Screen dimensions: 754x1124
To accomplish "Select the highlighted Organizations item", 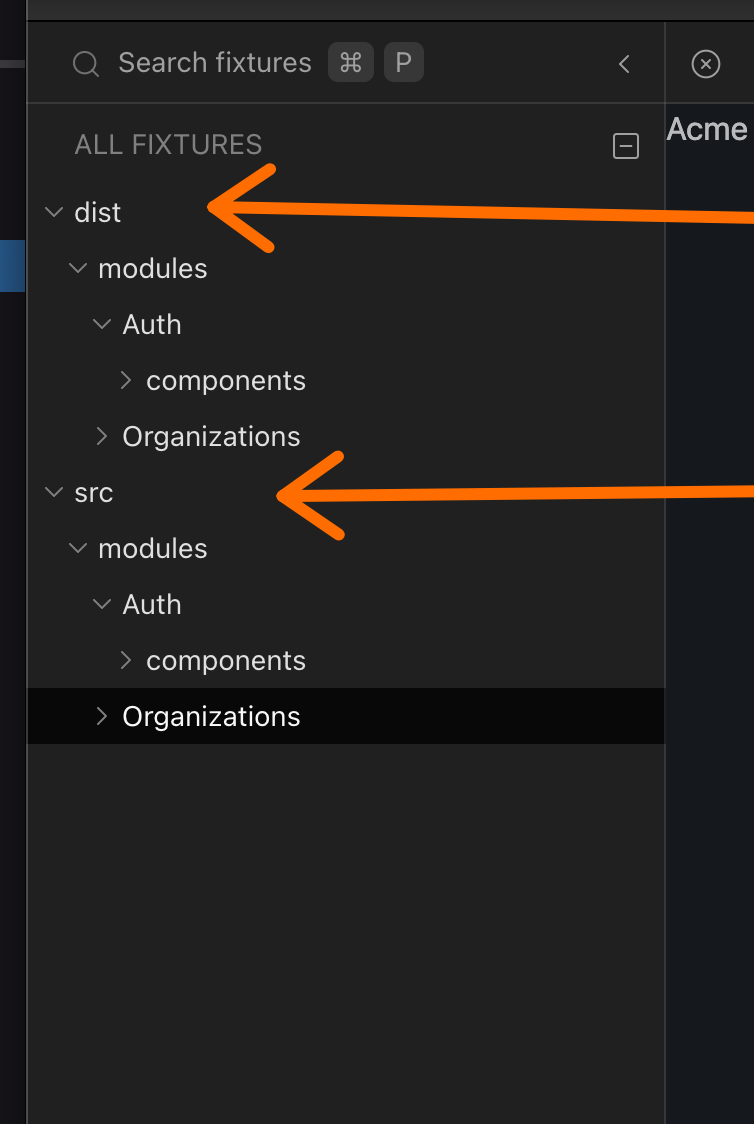I will pyautogui.click(x=211, y=716).
